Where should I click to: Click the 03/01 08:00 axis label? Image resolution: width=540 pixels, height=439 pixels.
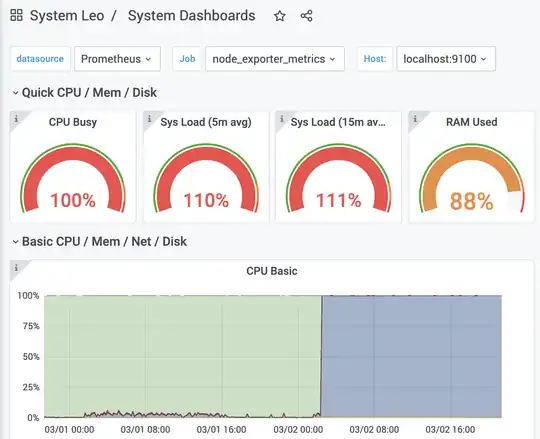pos(145,430)
